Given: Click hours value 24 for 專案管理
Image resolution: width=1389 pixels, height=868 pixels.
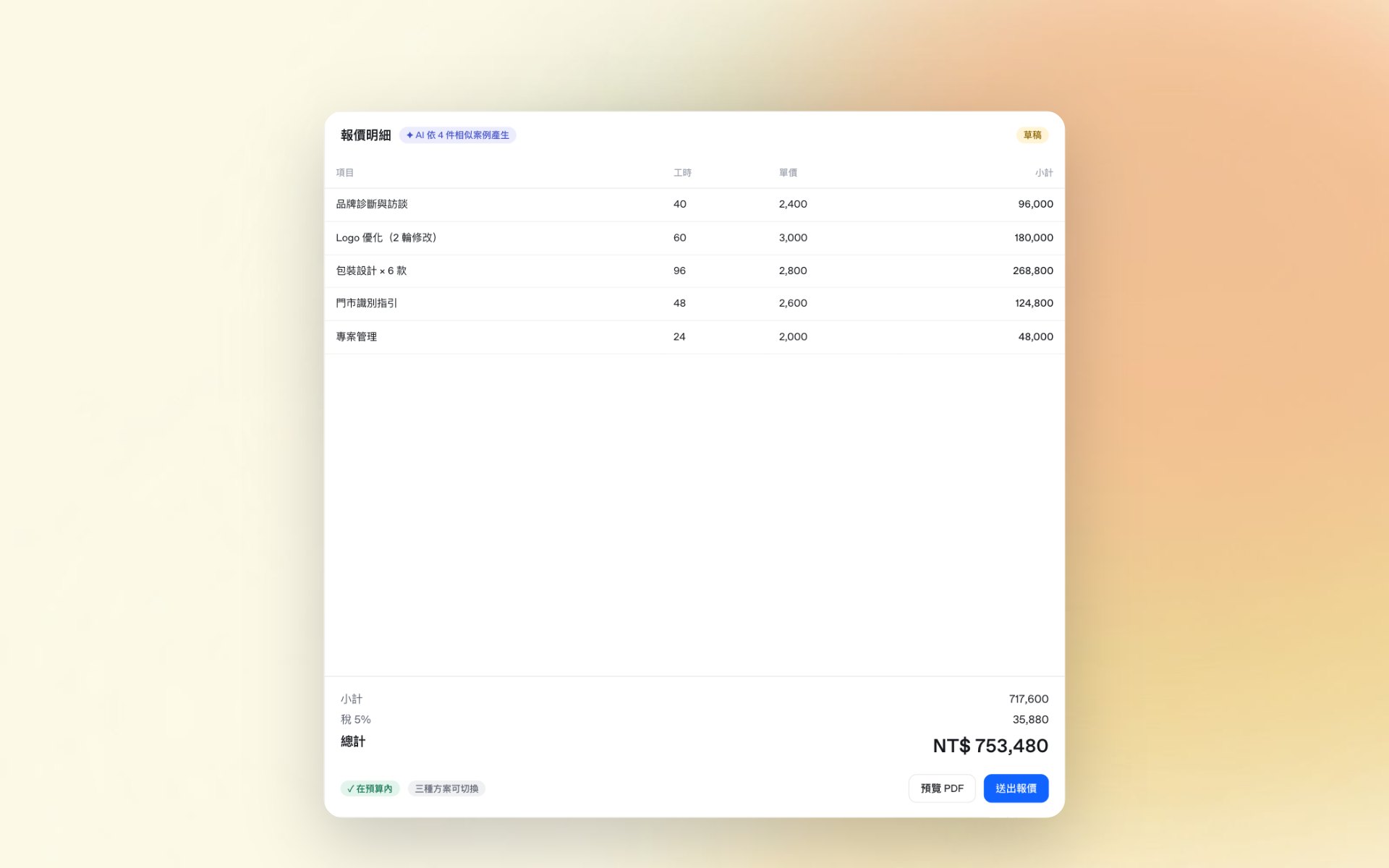Looking at the screenshot, I should point(679,336).
